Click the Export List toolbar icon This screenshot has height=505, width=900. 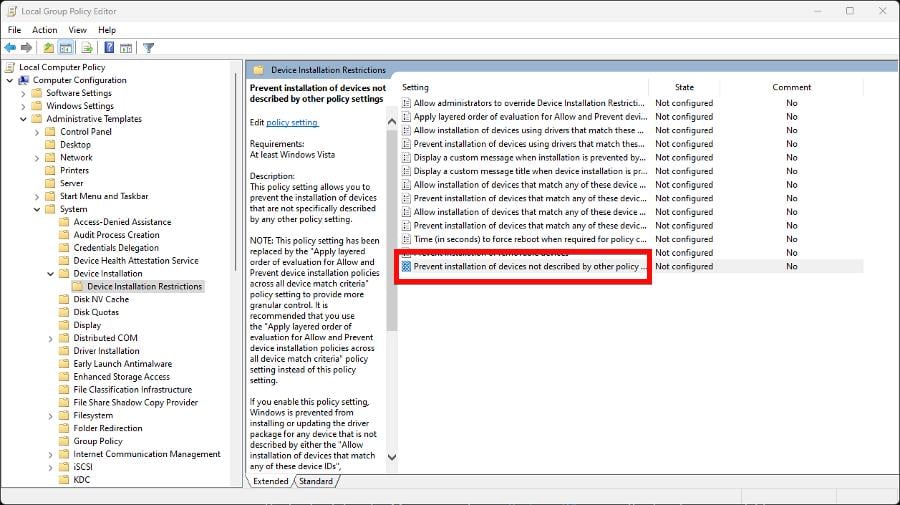(x=87, y=48)
